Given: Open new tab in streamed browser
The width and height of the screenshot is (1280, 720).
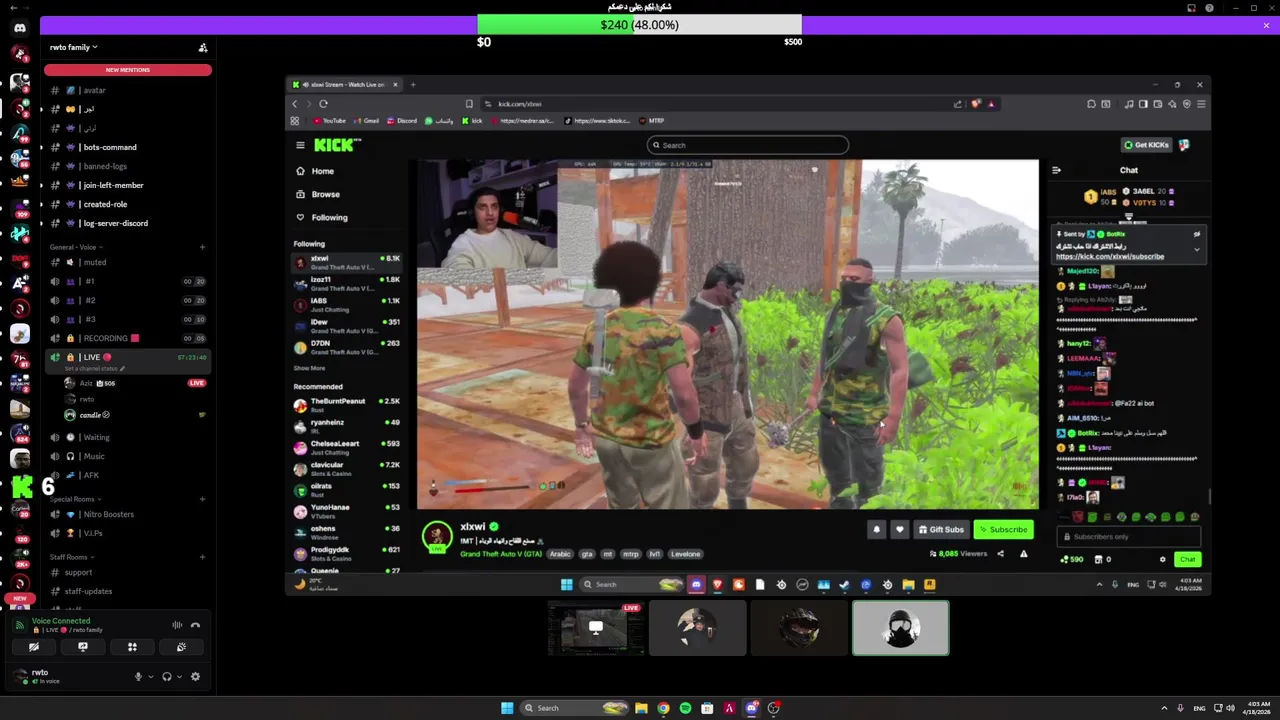Looking at the screenshot, I should pos(413,85).
